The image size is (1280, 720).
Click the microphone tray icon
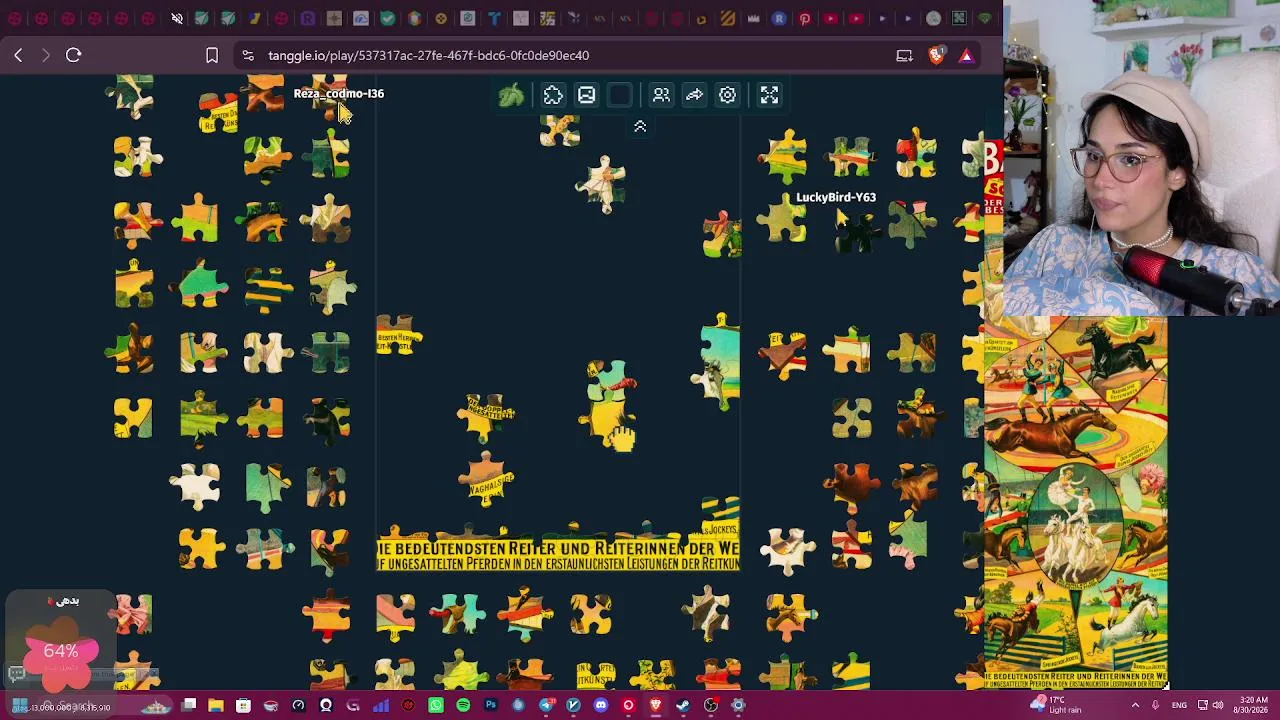1155,706
